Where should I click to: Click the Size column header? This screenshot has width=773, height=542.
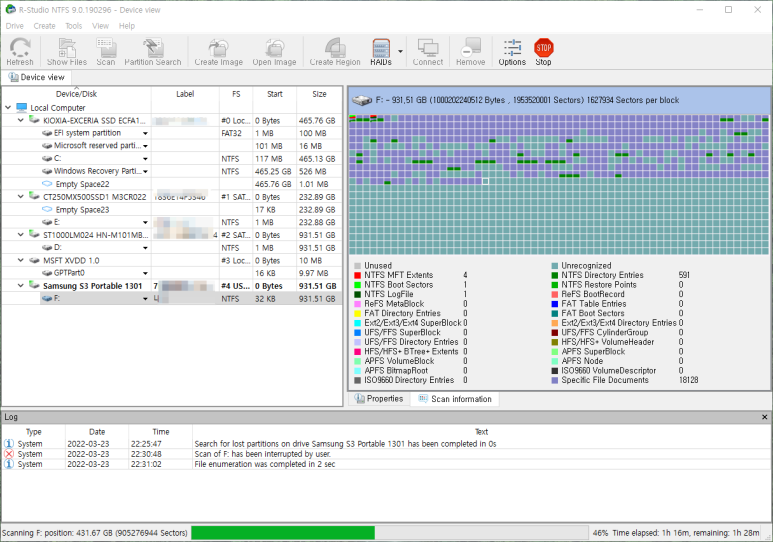coord(319,94)
